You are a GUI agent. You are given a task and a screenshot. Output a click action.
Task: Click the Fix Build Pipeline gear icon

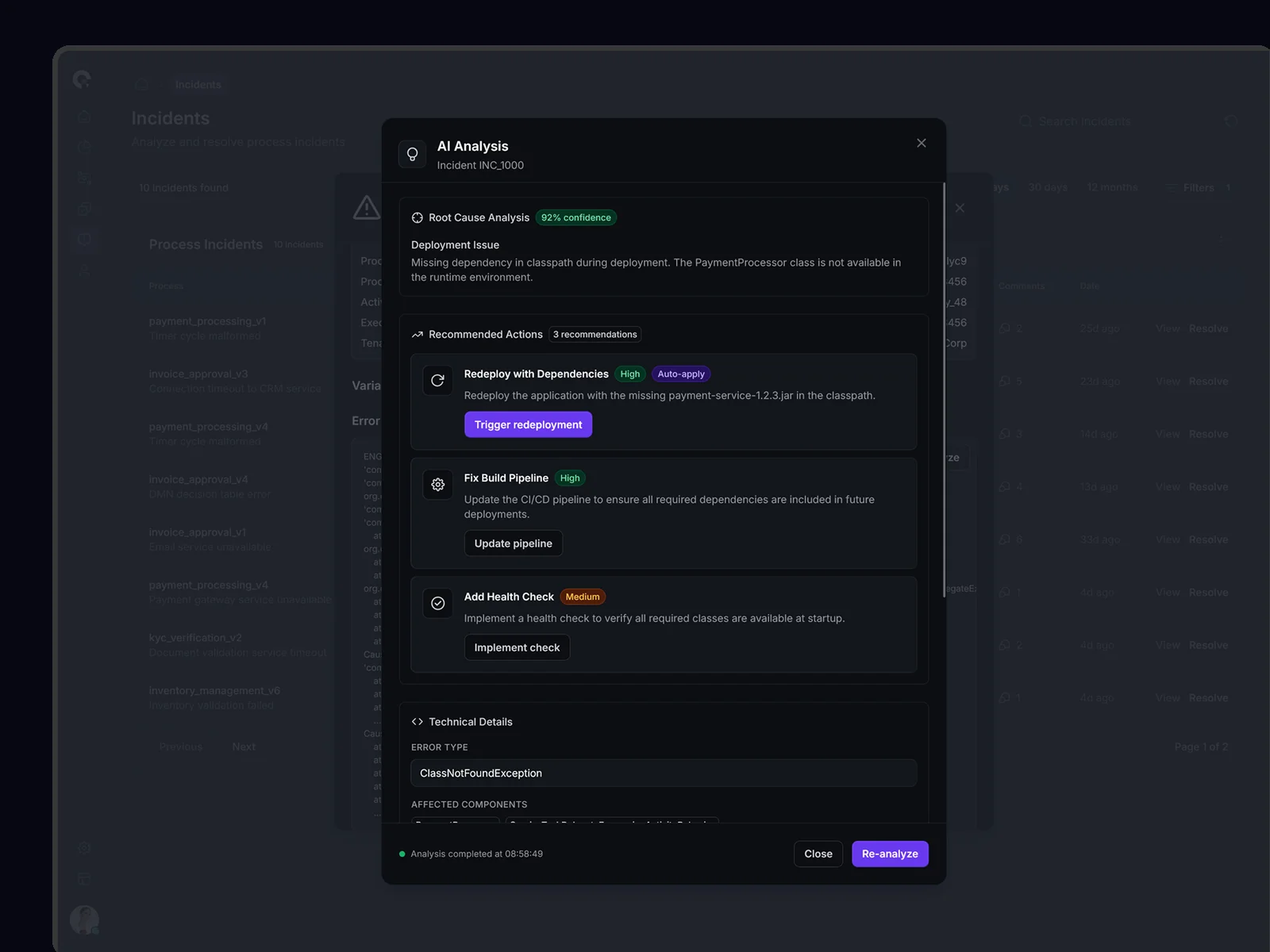click(x=437, y=485)
